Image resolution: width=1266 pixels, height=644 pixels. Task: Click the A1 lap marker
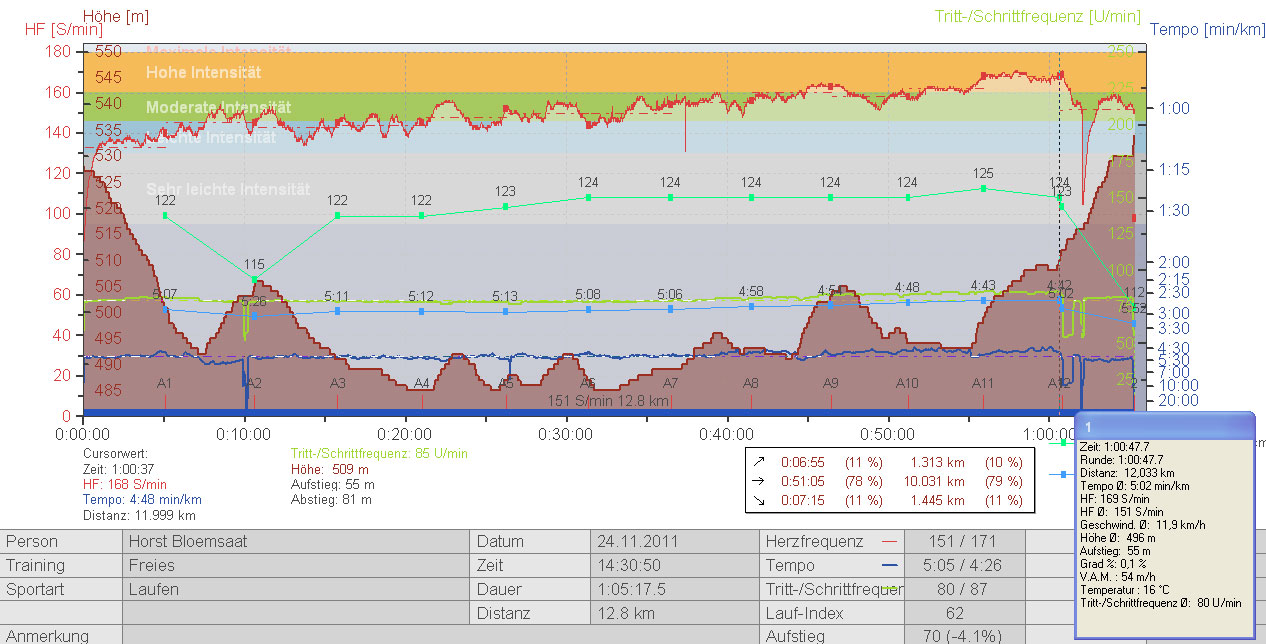point(165,383)
